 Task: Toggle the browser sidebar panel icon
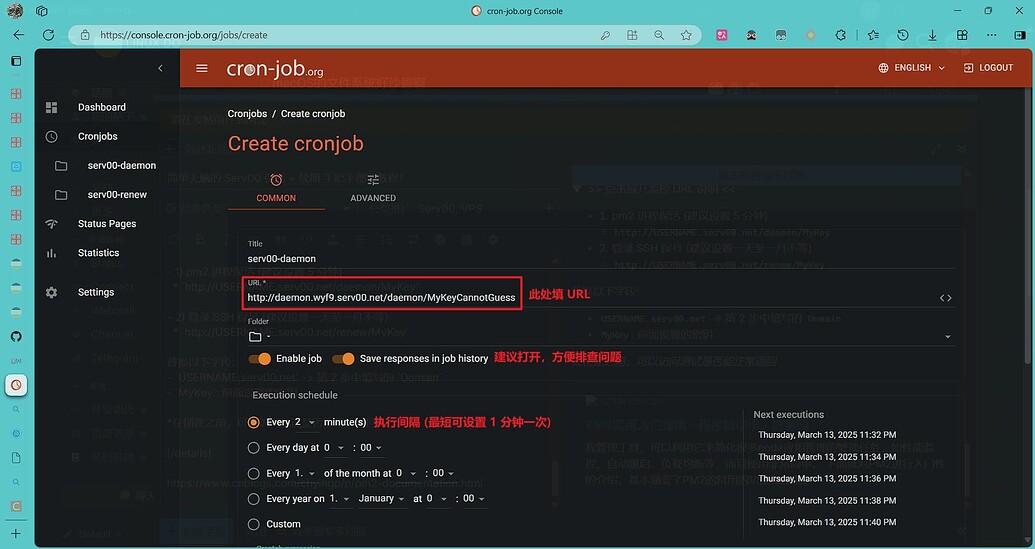pos(1020,35)
